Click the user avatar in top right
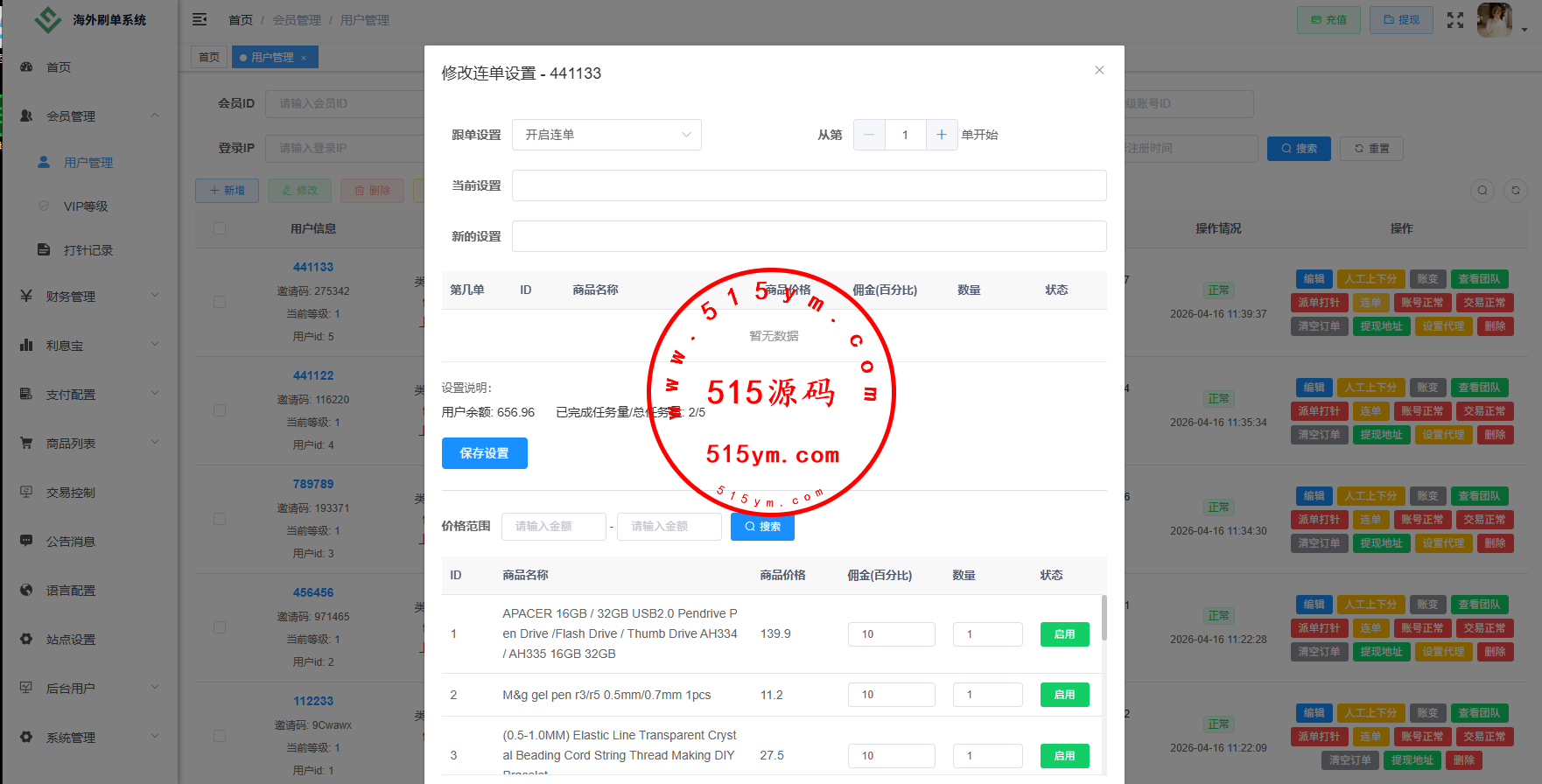1542x784 pixels. (x=1495, y=20)
